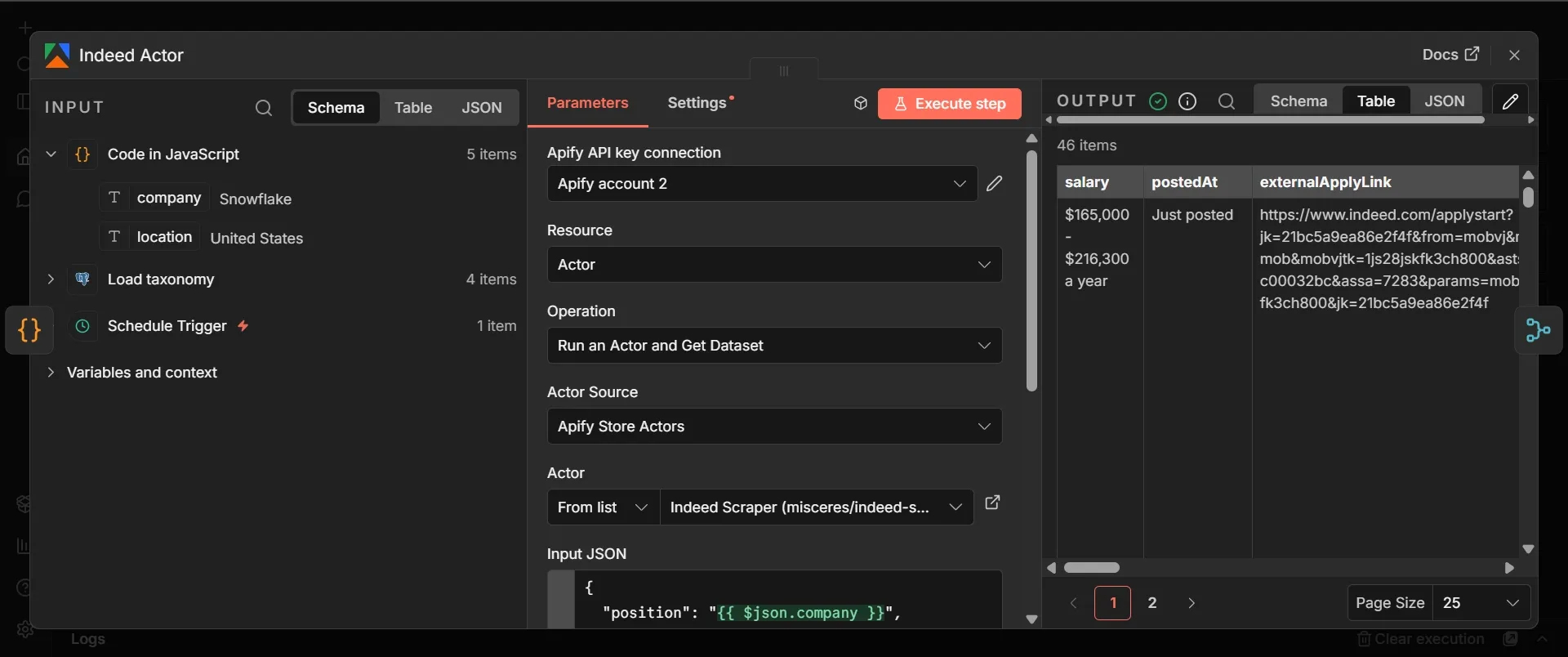Open the Operation dropdown
This screenshot has height=657, width=1568.
point(774,346)
